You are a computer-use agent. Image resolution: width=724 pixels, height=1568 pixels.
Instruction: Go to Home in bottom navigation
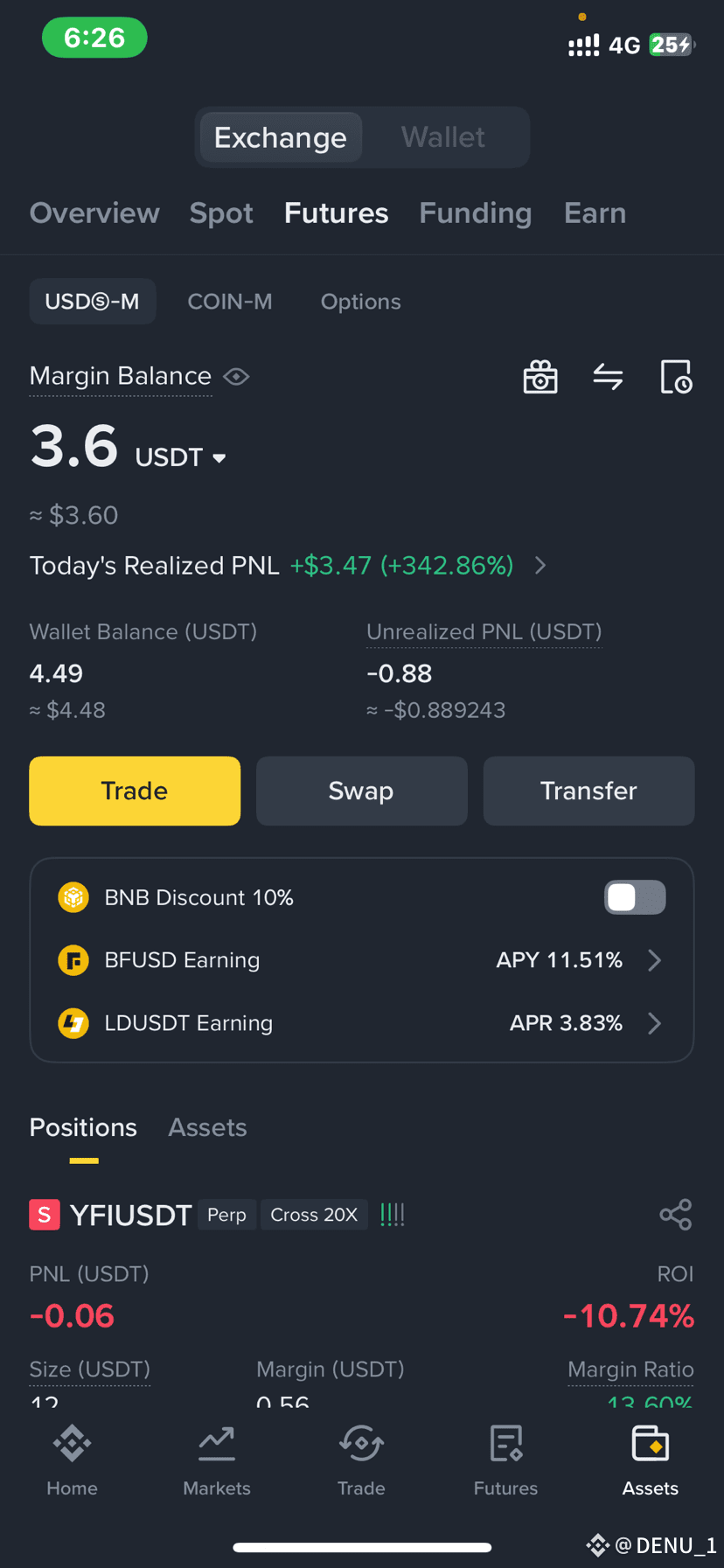[72, 1460]
